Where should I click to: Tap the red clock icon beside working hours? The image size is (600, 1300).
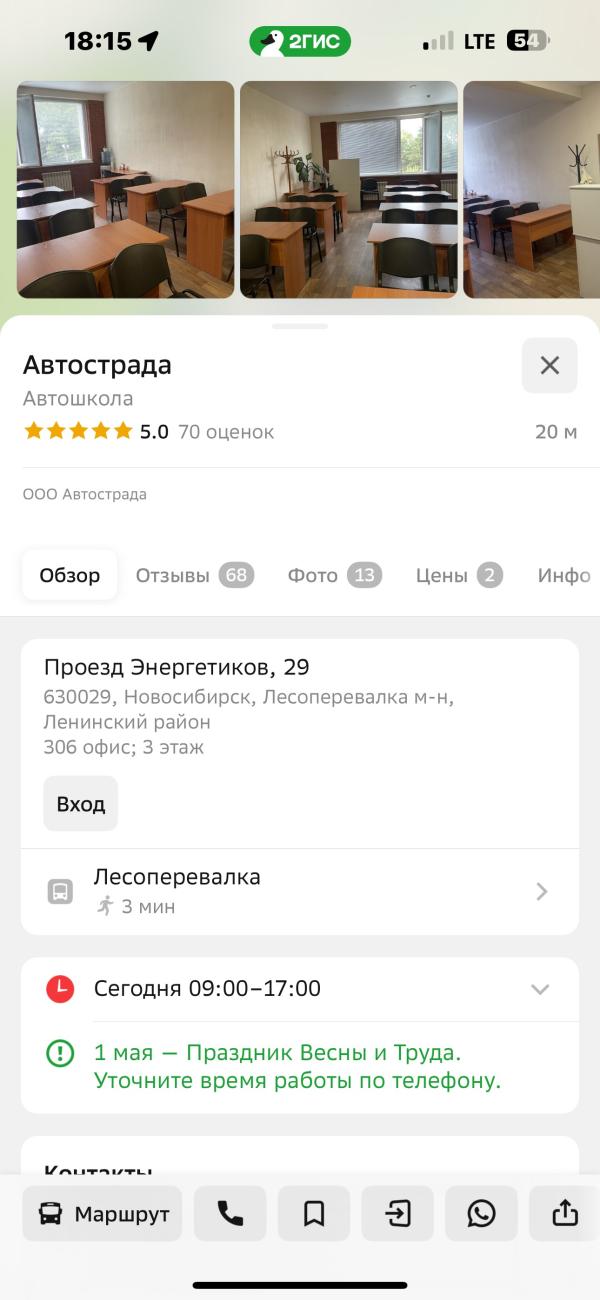58,988
